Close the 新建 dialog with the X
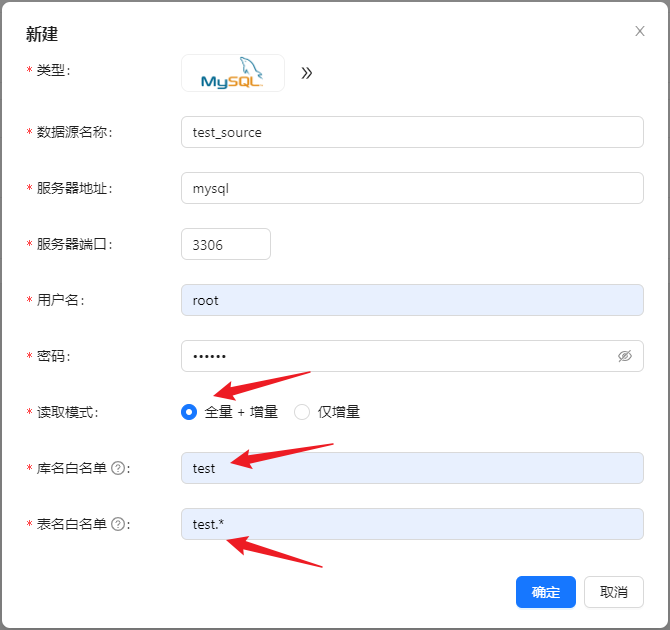 pyautogui.click(x=640, y=31)
